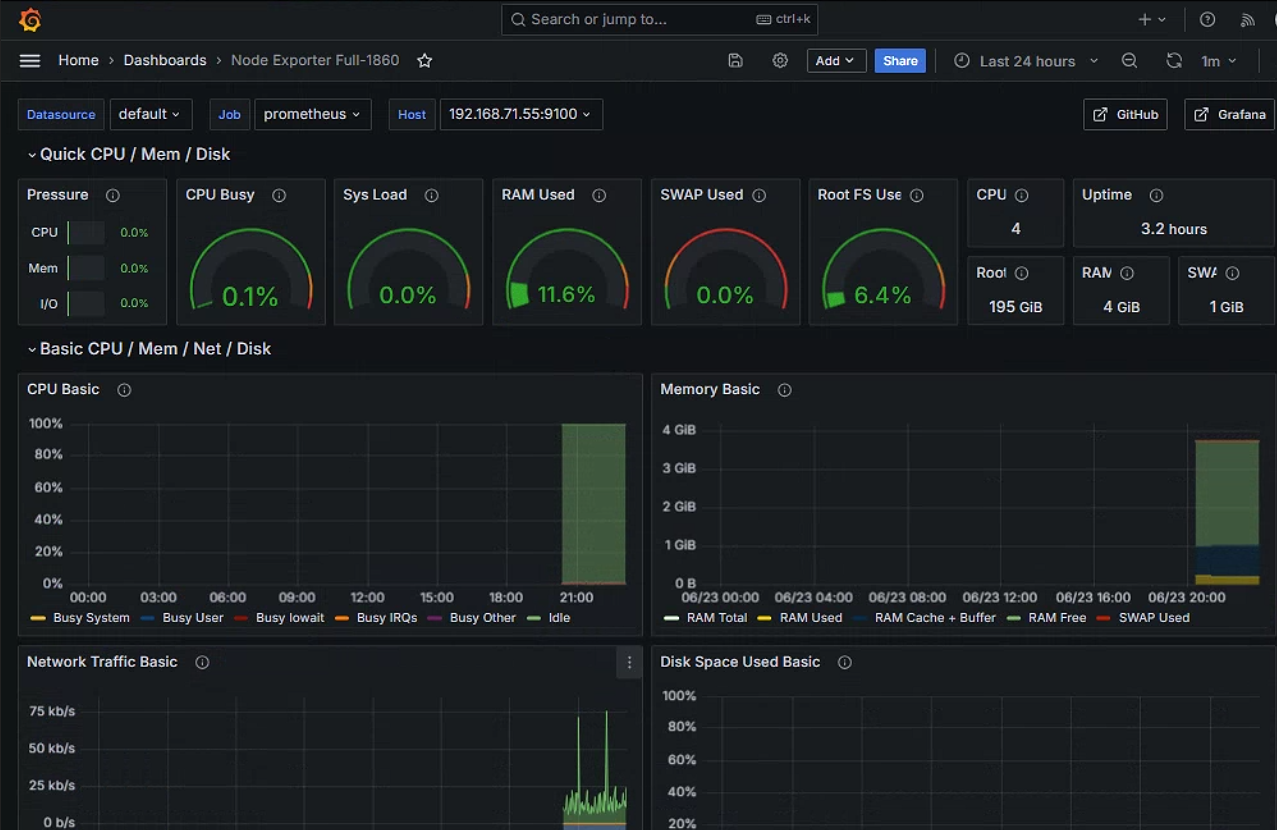
Task: Focus the Search or jump to field
Action: [x=660, y=19]
